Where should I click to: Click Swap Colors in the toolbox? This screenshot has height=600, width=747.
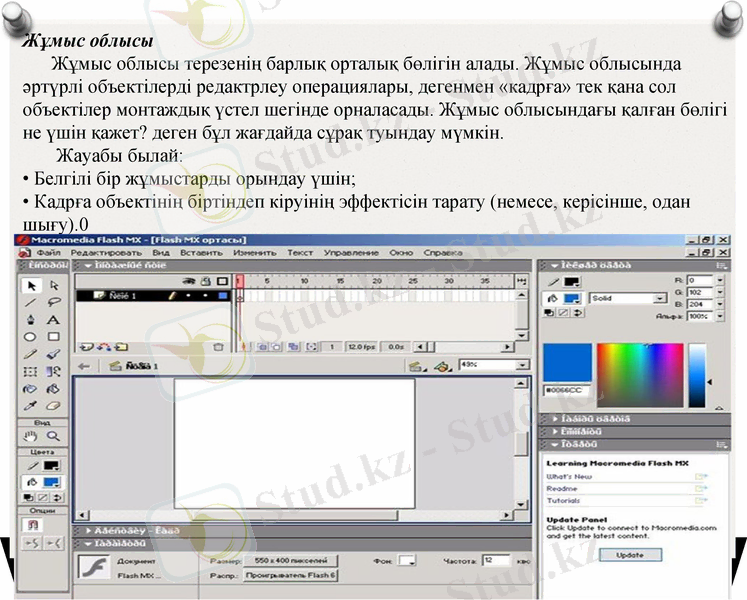click(x=57, y=498)
